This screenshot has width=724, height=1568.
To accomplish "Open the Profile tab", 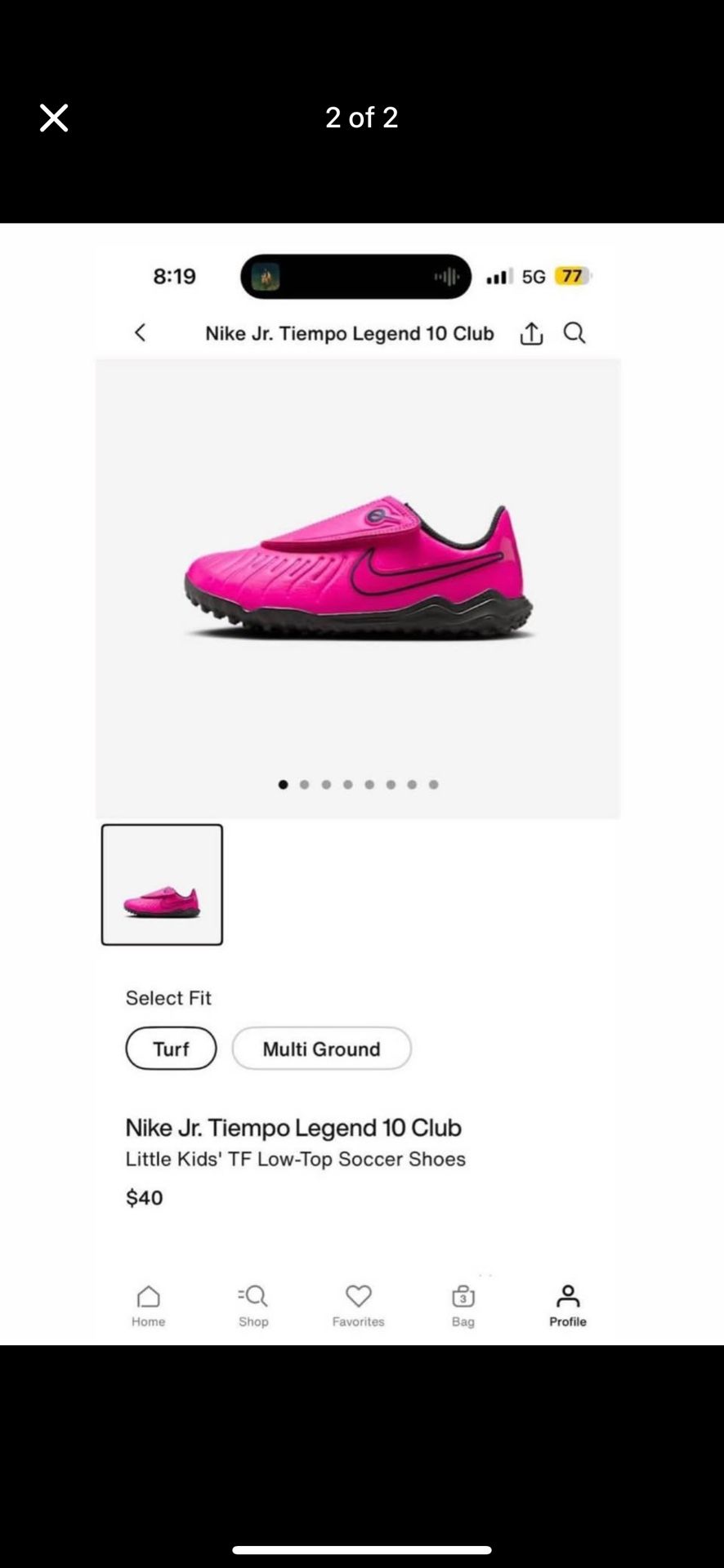I will 568,1306.
